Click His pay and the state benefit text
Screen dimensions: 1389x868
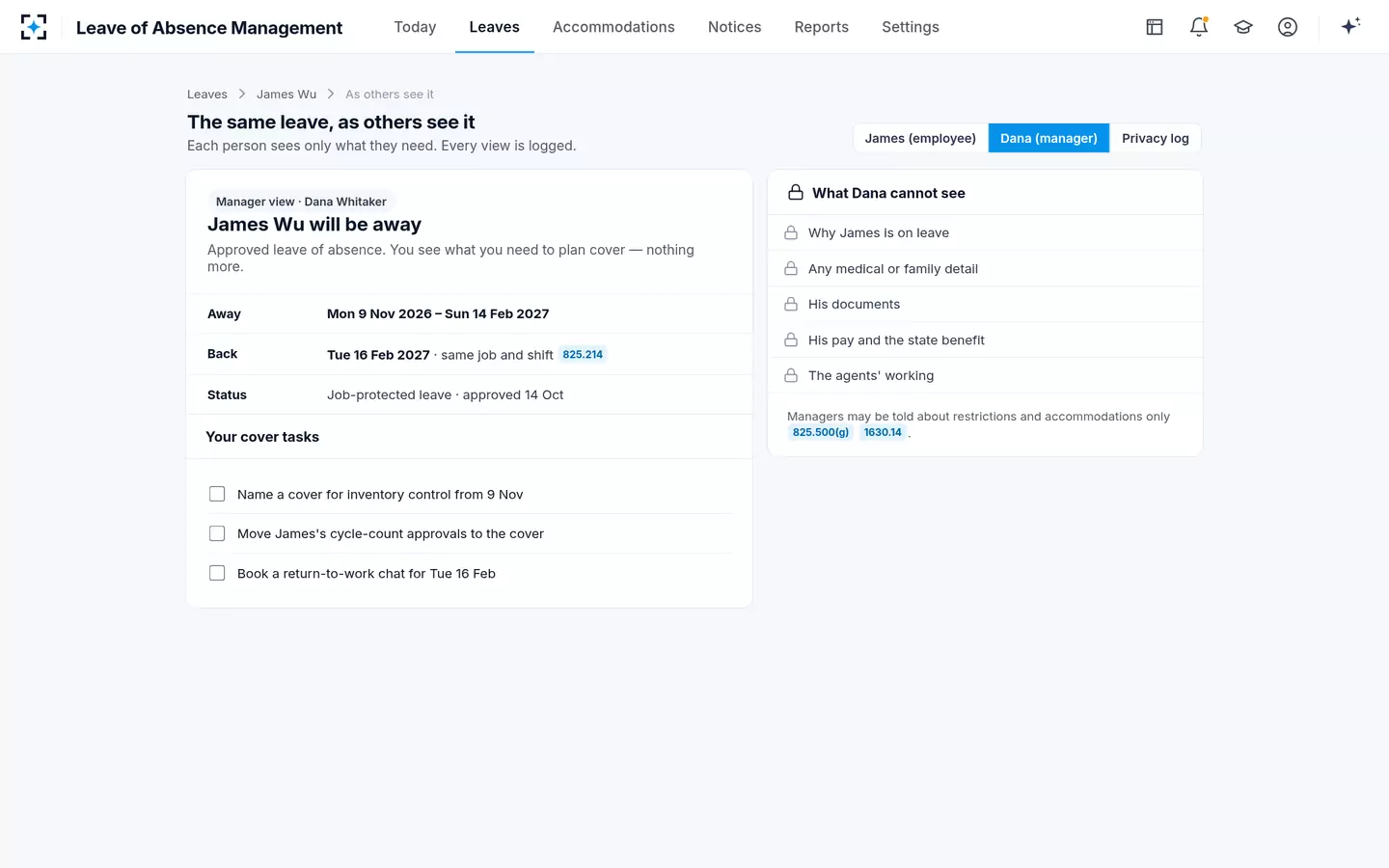(x=896, y=339)
